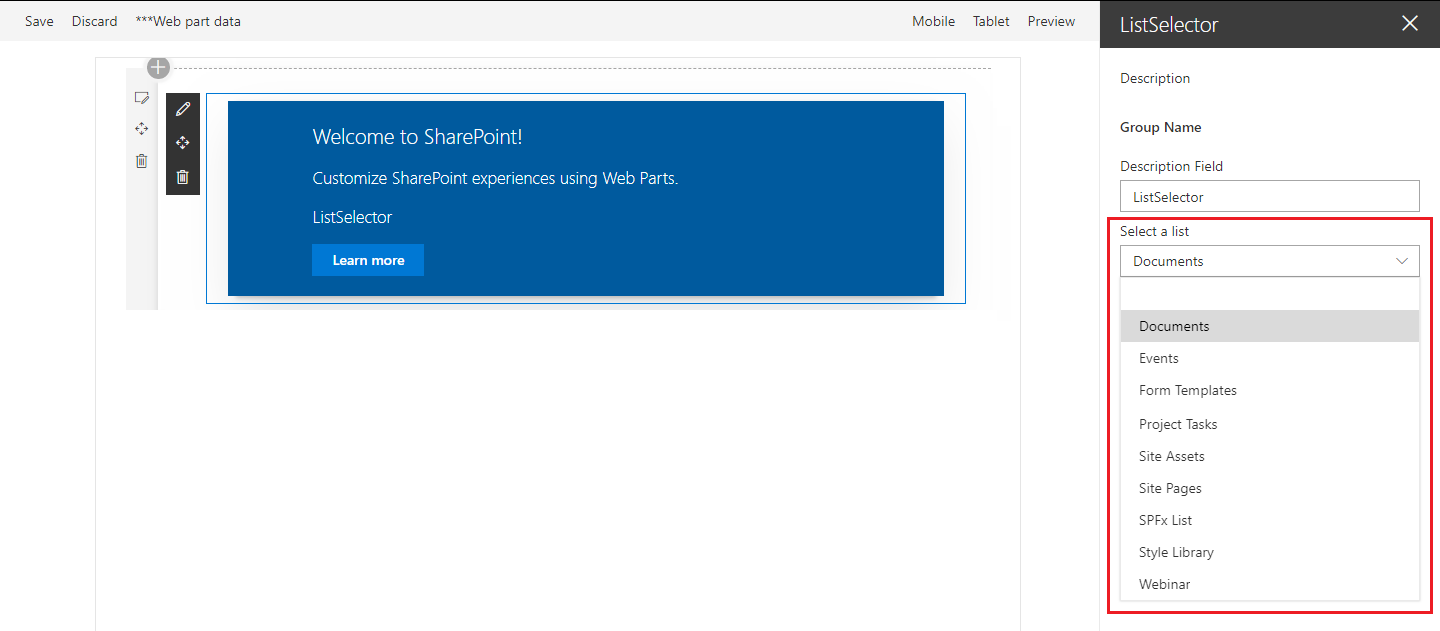1440x631 pixels.
Task: Click into the Description Field text box
Action: pyautogui.click(x=1269, y=197)
